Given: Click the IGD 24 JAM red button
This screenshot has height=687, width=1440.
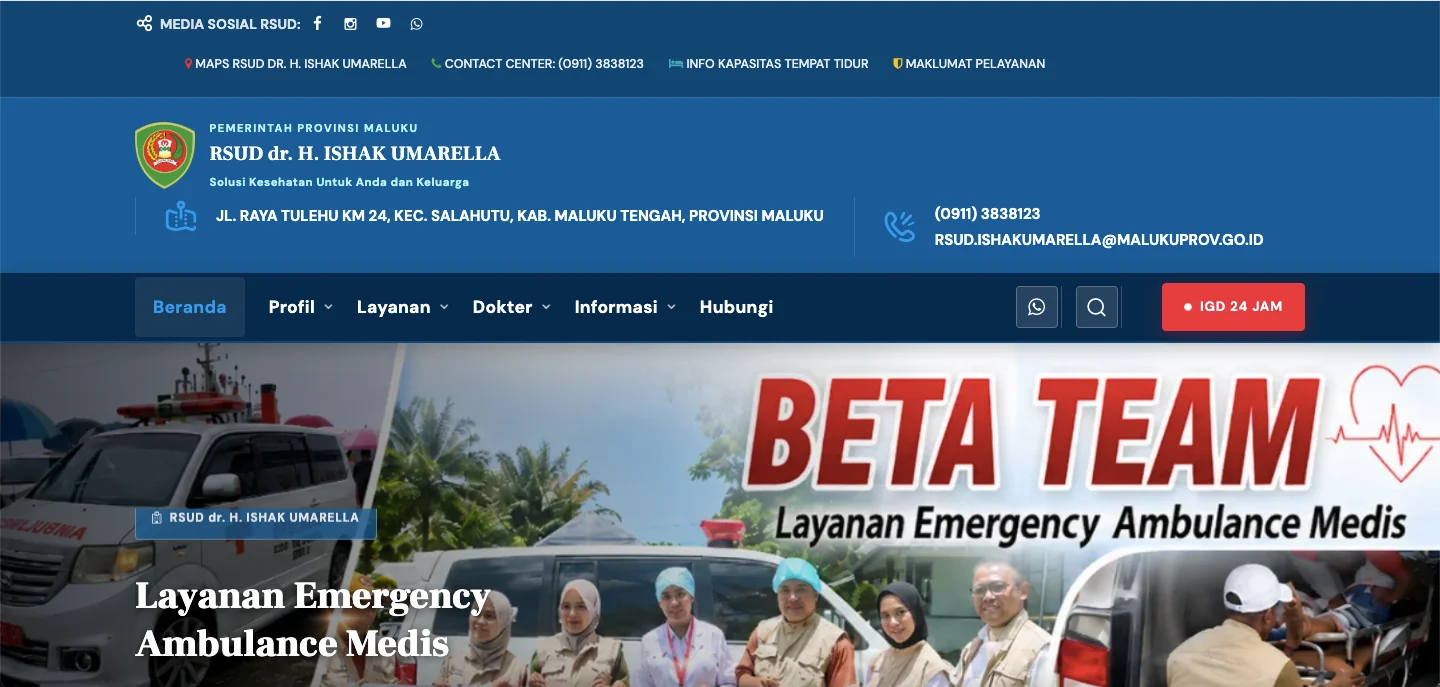Looking at the screenshot, I should point(1233,307).
